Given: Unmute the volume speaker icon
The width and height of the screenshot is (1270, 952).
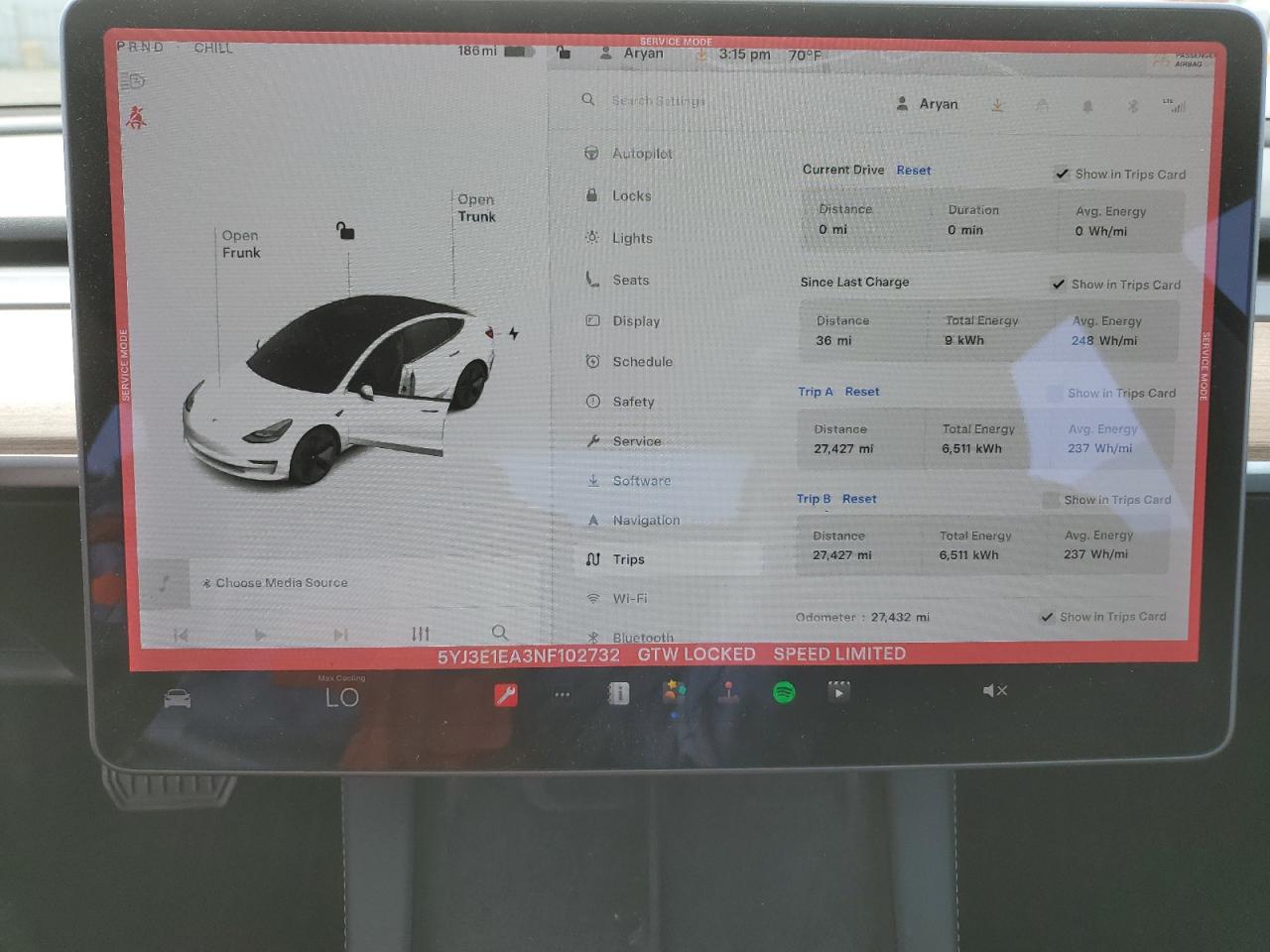Looking at the screenshot, I should click(995, 690).
